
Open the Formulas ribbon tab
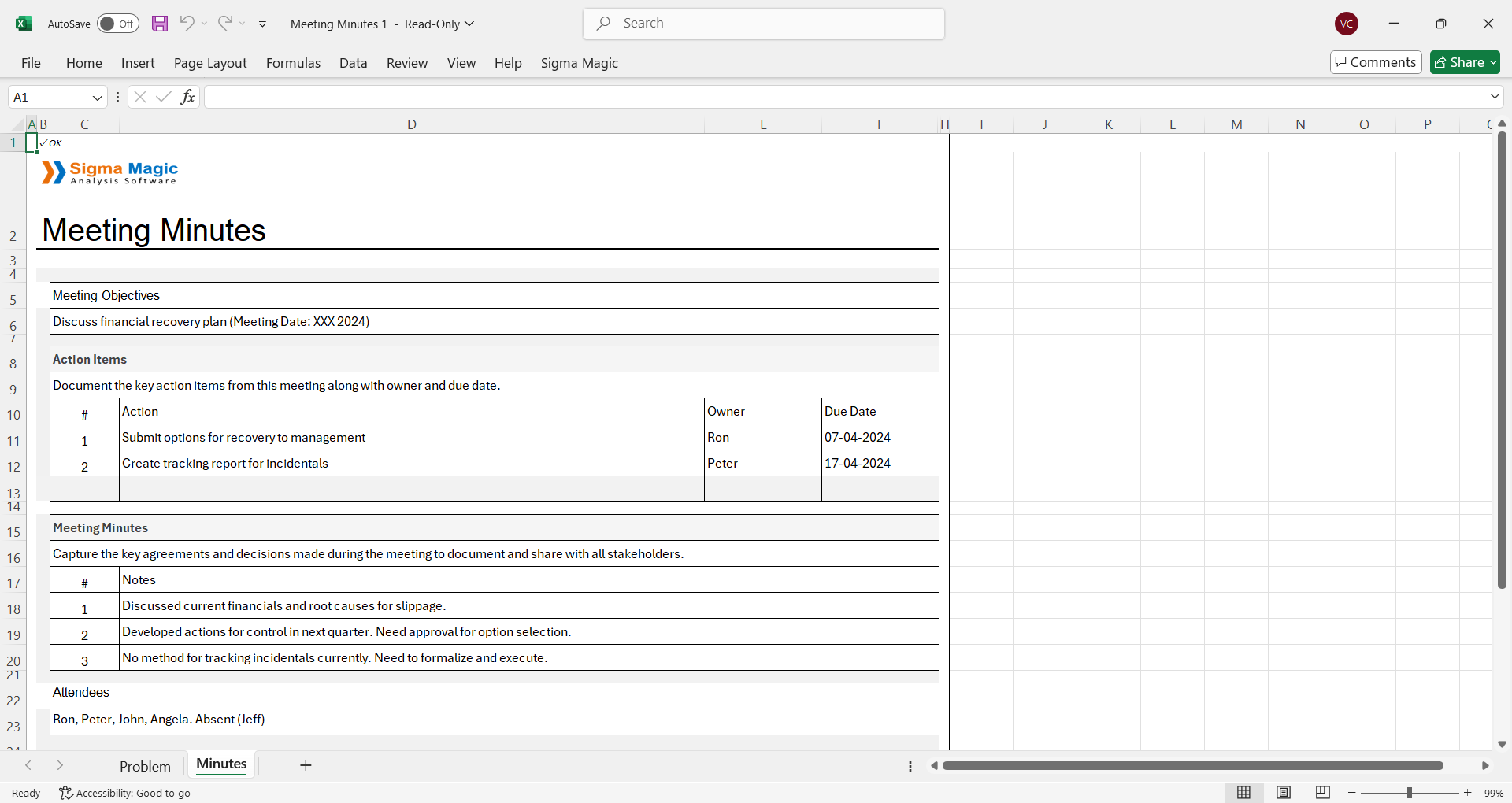[x=293, y=63]
